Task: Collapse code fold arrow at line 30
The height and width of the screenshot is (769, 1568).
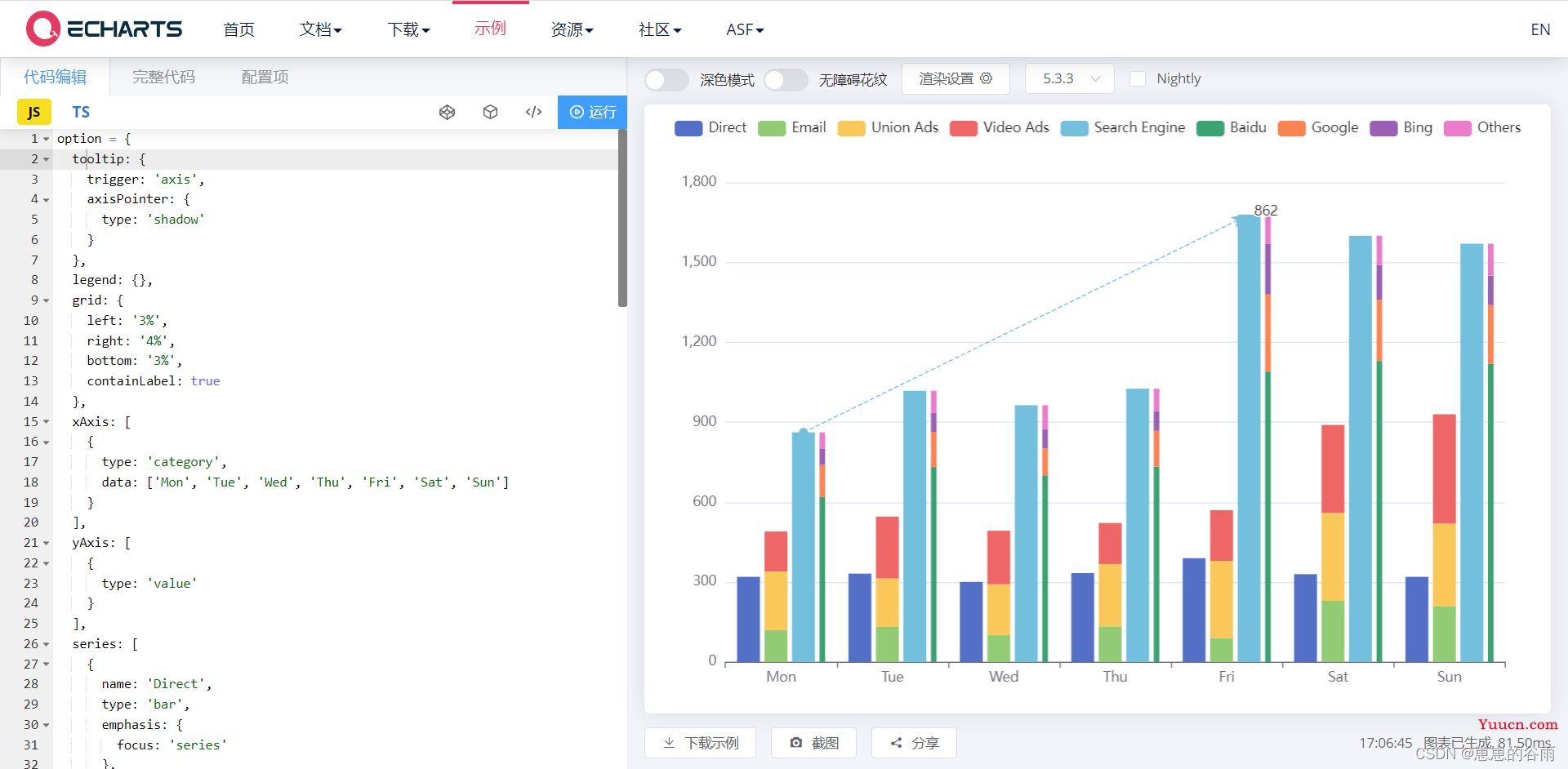Action: 46,725
